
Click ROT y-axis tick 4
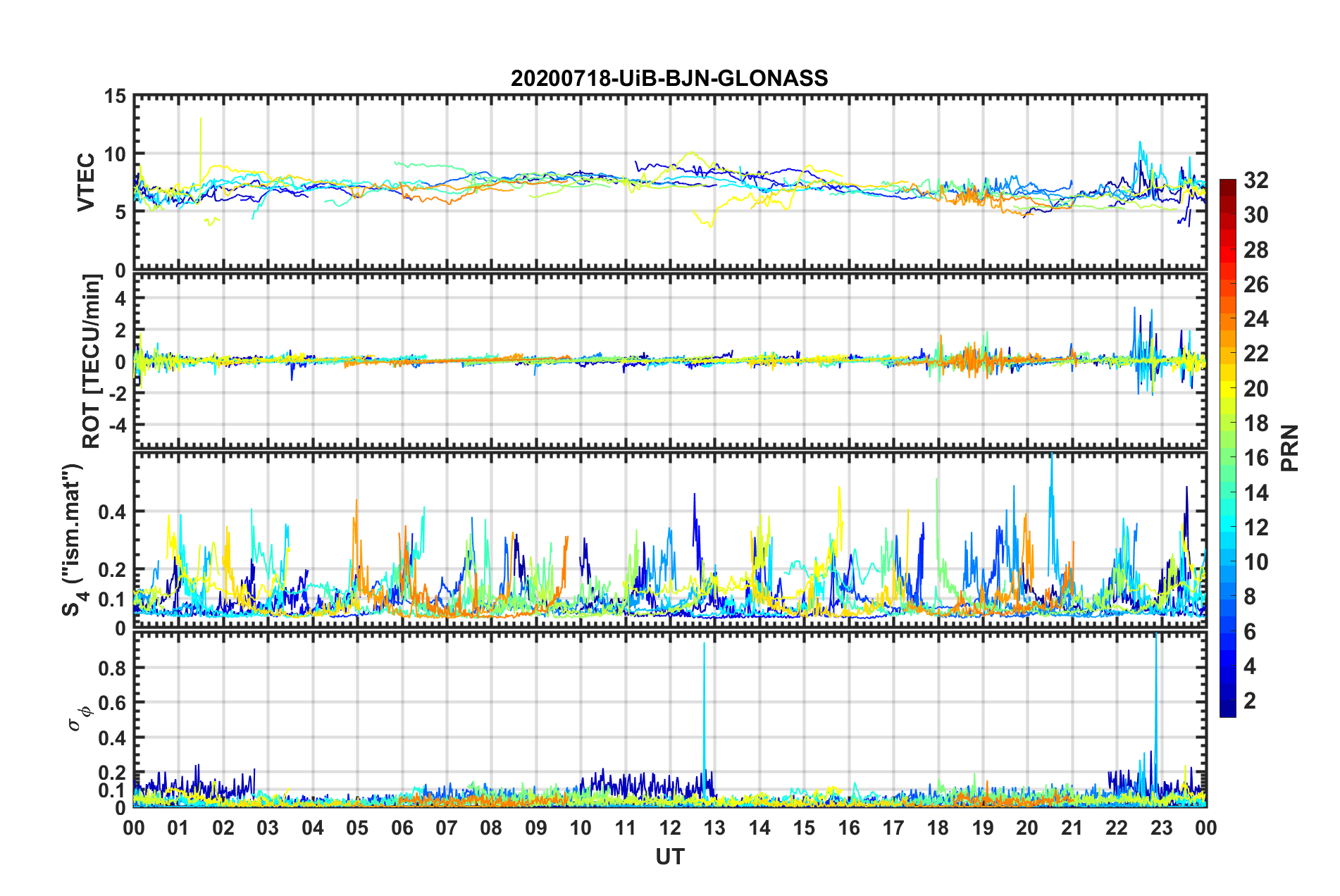(x=120, y=299)
